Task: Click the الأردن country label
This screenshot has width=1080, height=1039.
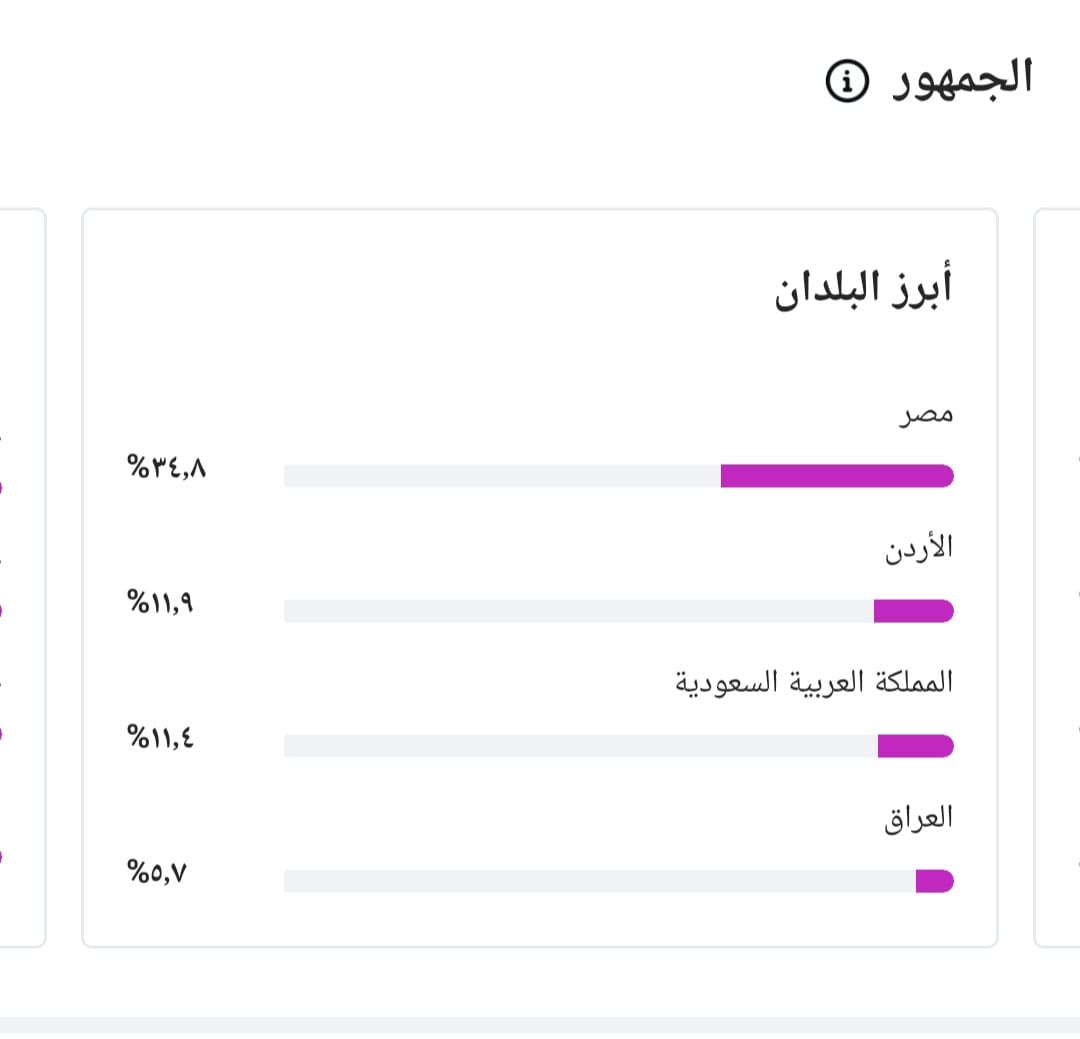Action: 919,548
